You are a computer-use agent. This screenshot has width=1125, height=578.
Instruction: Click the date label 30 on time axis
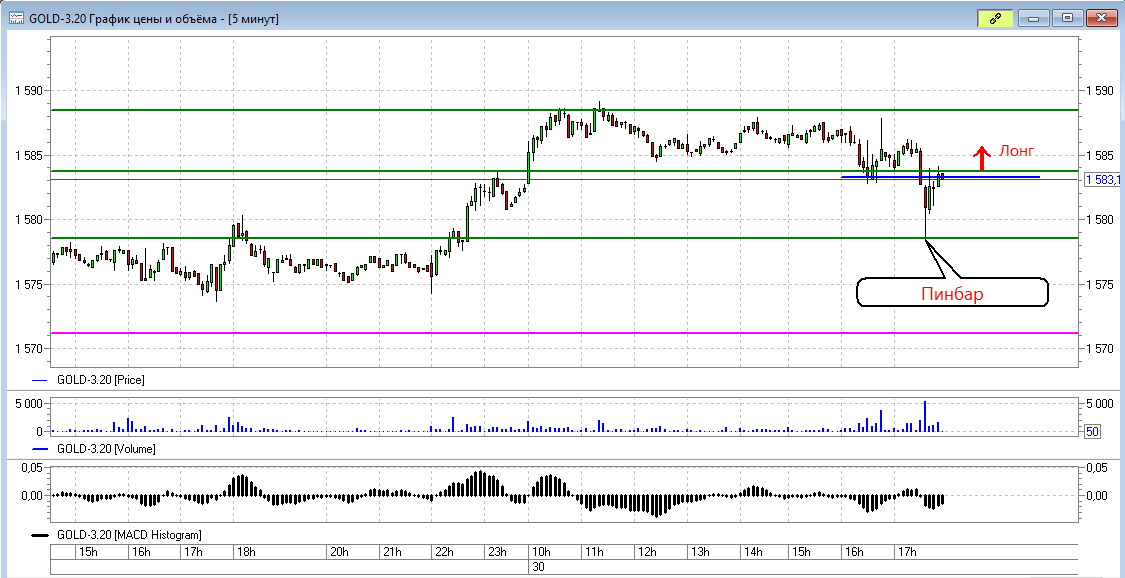538,567
